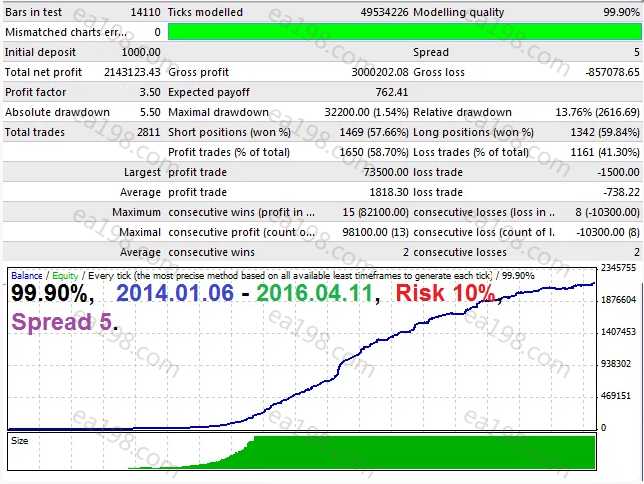This screenshot has width=644, height=484.
Task: Click y-axis label 469151
Action: pyautogui.click(x=616, y=396)
